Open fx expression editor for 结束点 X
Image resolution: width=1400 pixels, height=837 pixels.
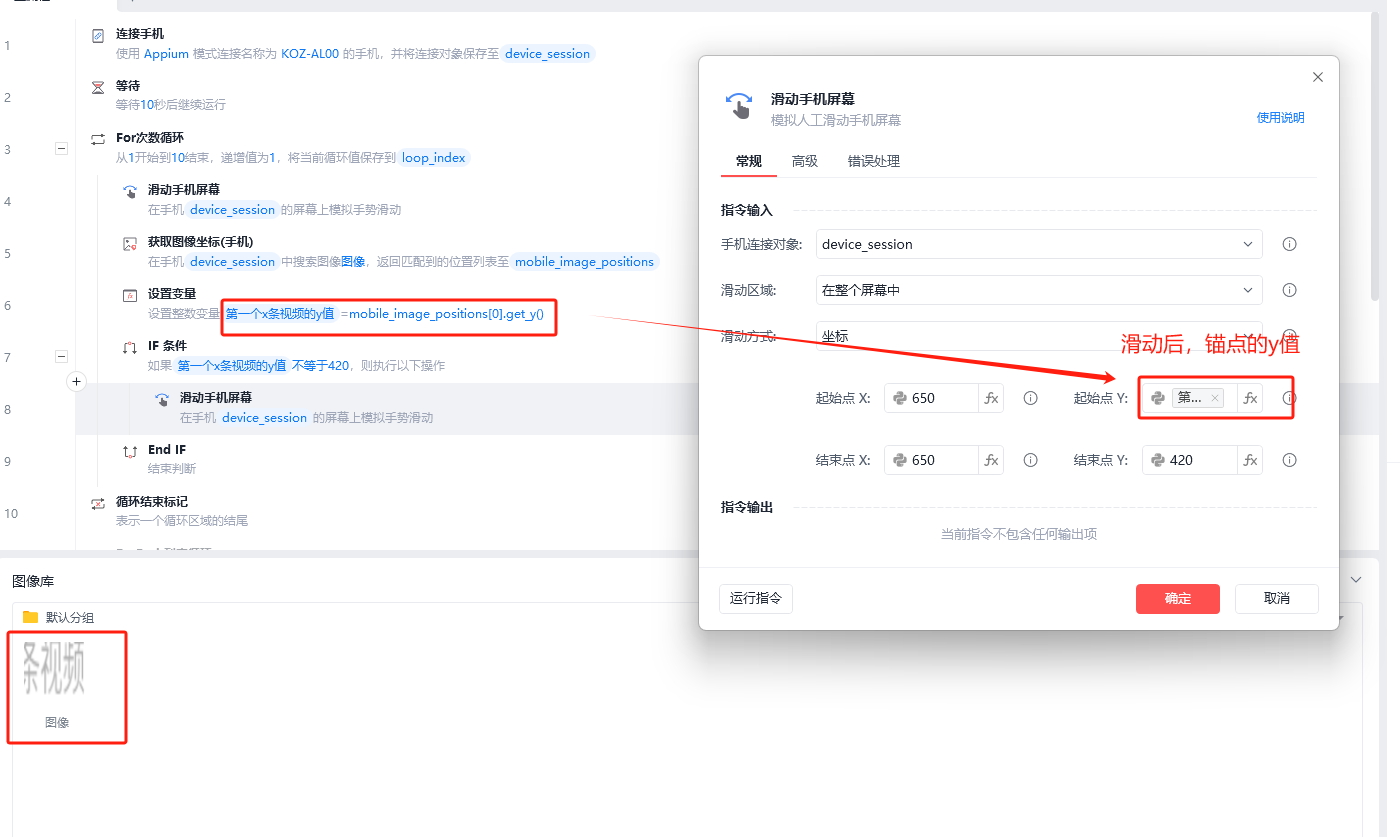point(992,460)
